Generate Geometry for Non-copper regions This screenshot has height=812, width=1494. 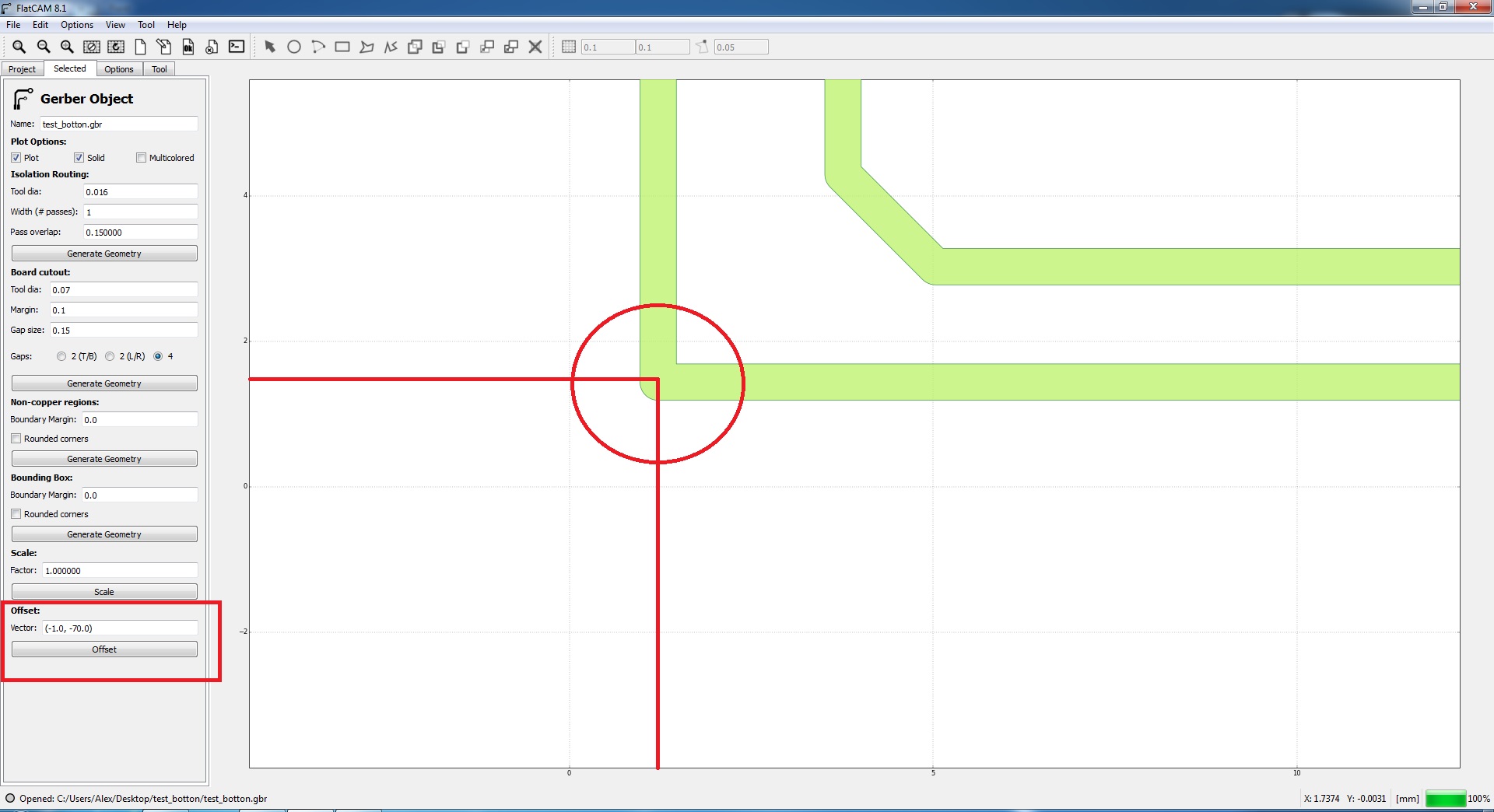pos(104,459)
